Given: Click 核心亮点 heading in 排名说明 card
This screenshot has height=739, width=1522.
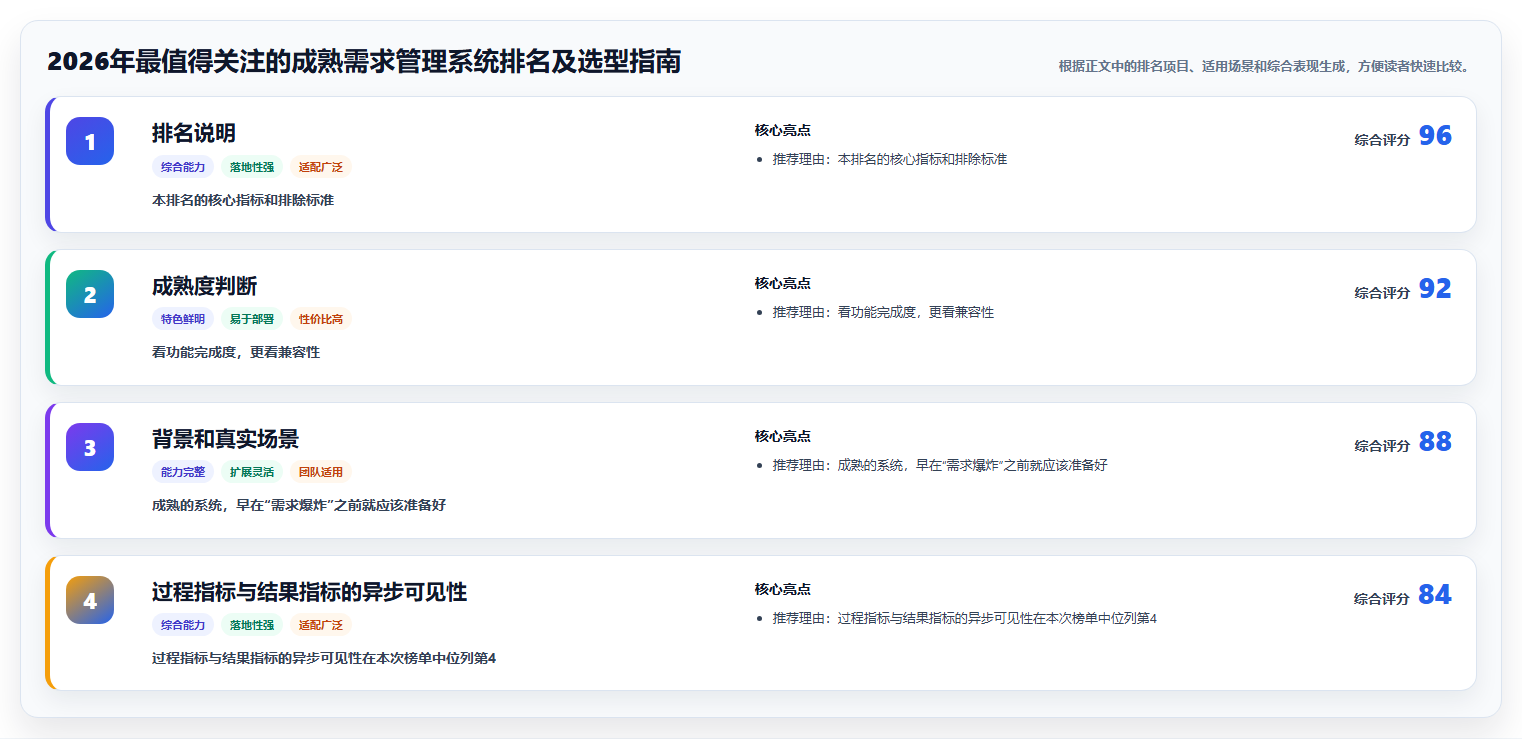Looking at the screenshot, I should pos(782,130).
